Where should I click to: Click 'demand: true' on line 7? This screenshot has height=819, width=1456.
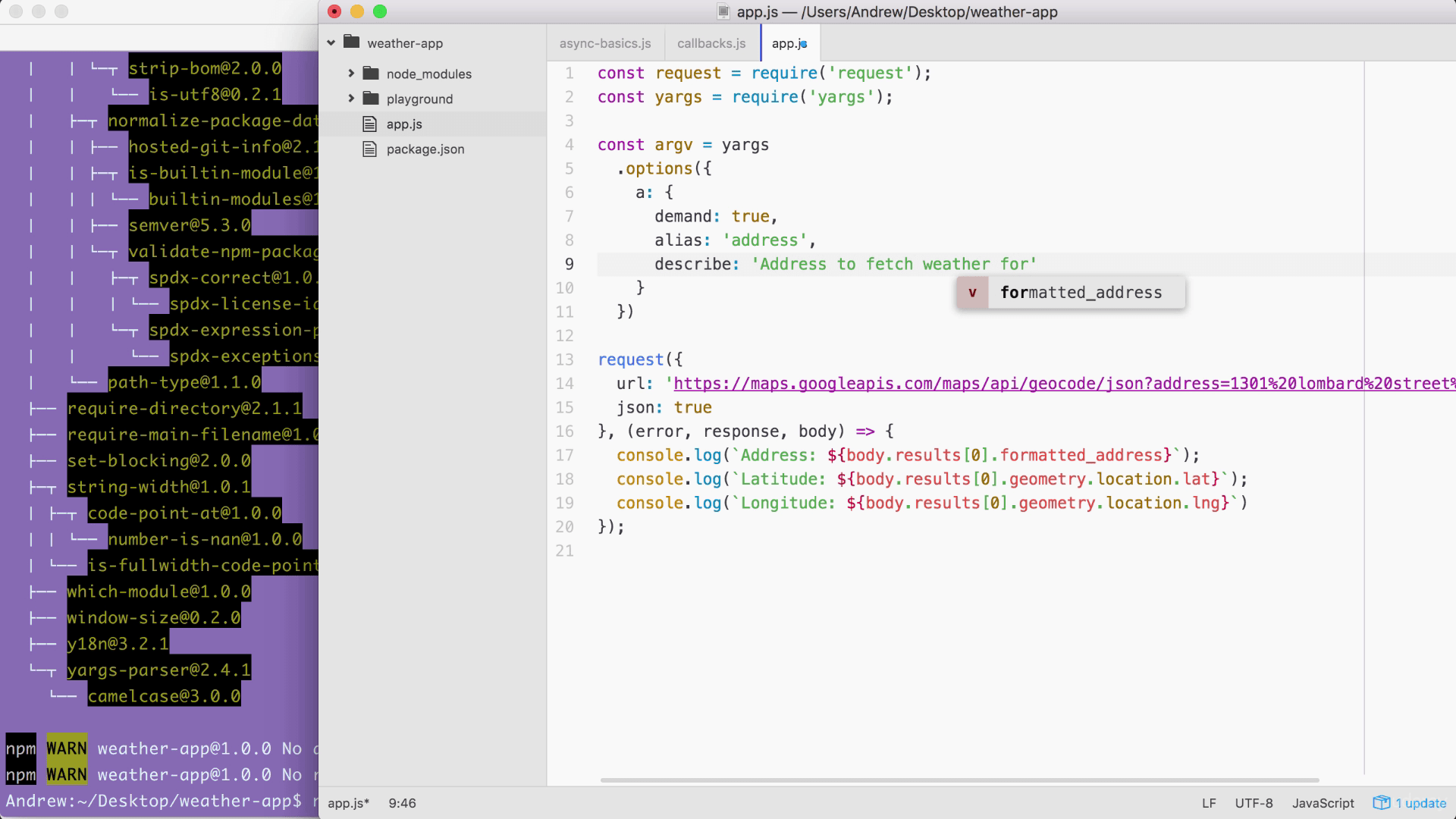click(x=717, y=217)
